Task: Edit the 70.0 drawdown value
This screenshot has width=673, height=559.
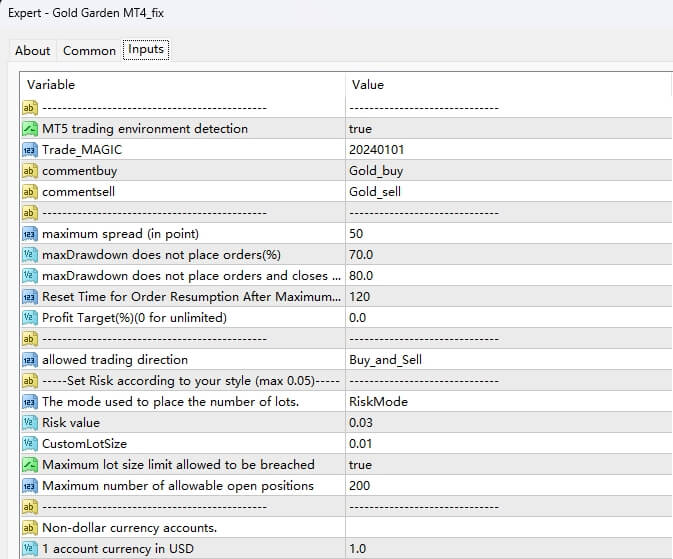Action: (x=361, y=255)
